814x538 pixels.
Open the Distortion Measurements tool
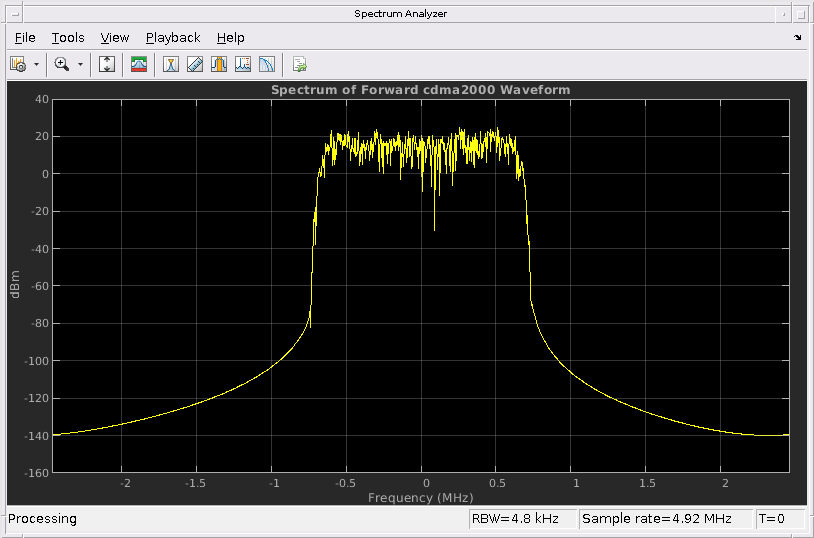pyautogui.click(x=242, y=64)
